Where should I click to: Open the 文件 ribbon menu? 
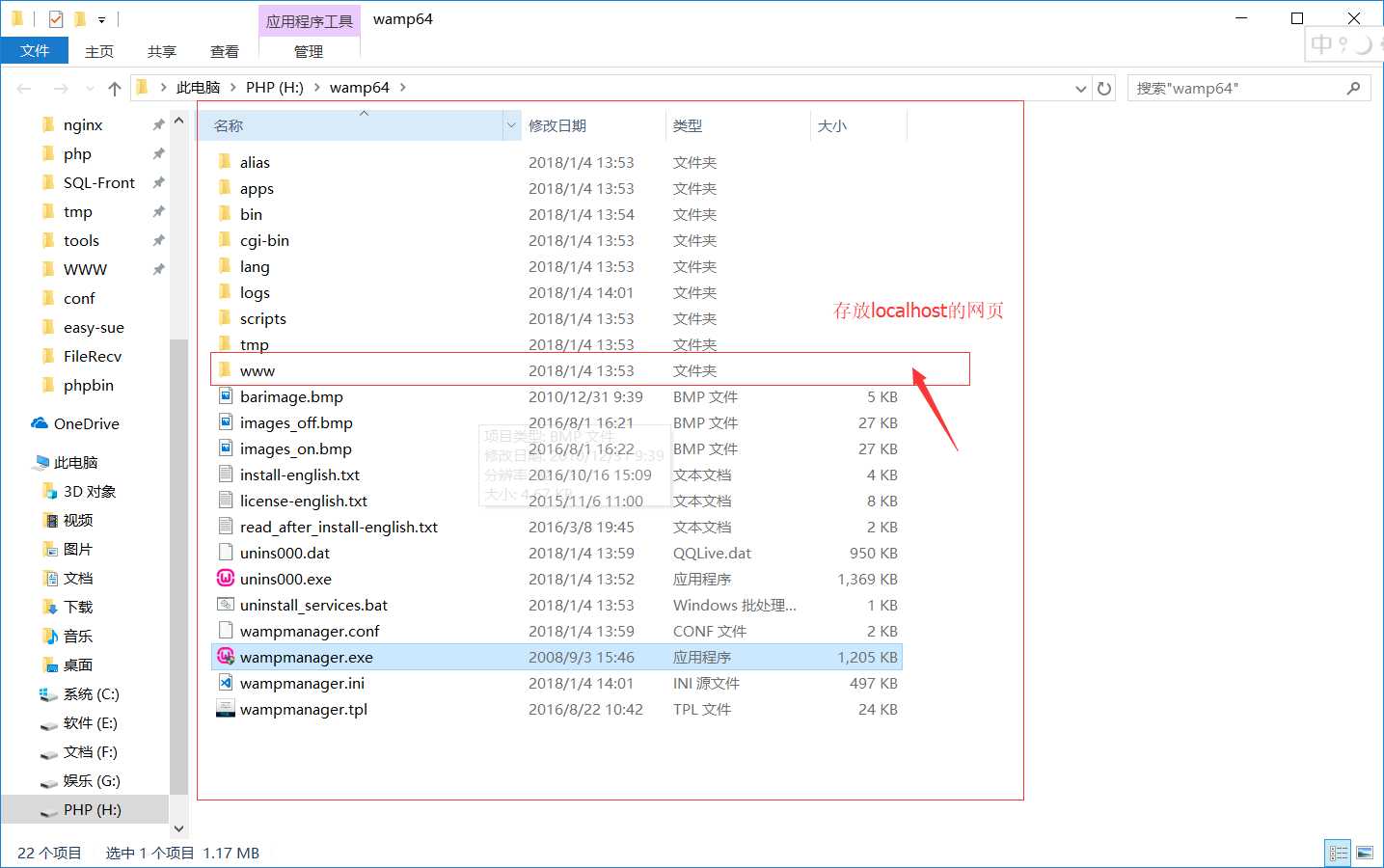tap(35, 51)
